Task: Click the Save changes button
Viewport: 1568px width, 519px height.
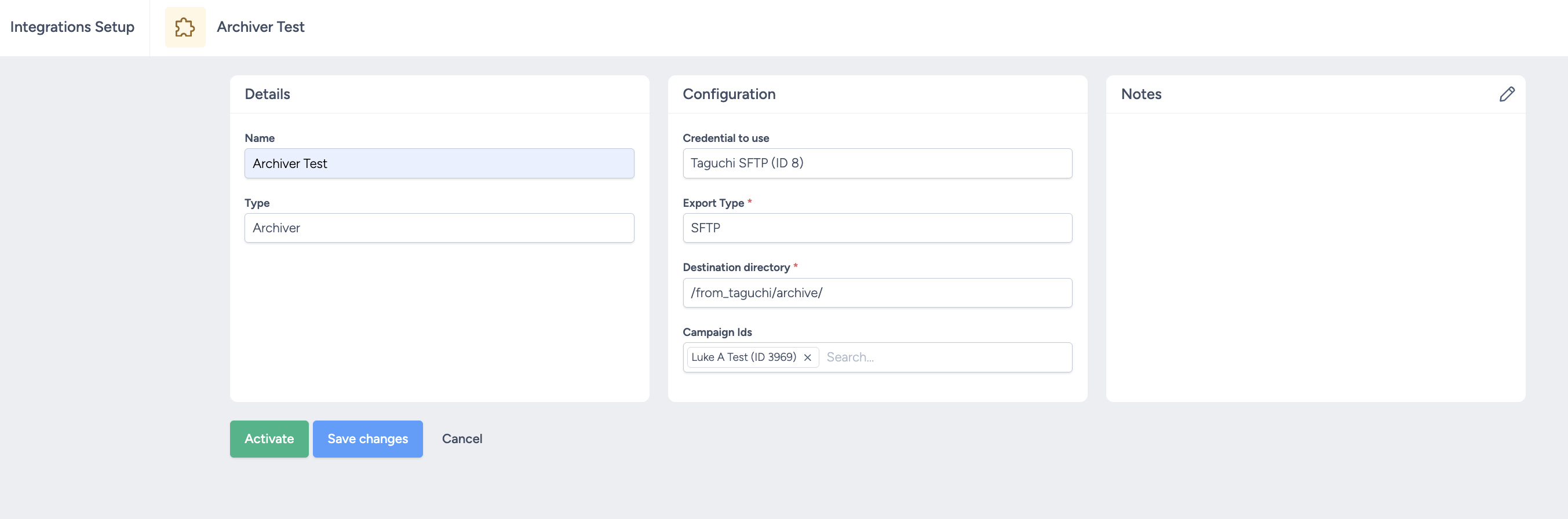Action: click(367, 438)
